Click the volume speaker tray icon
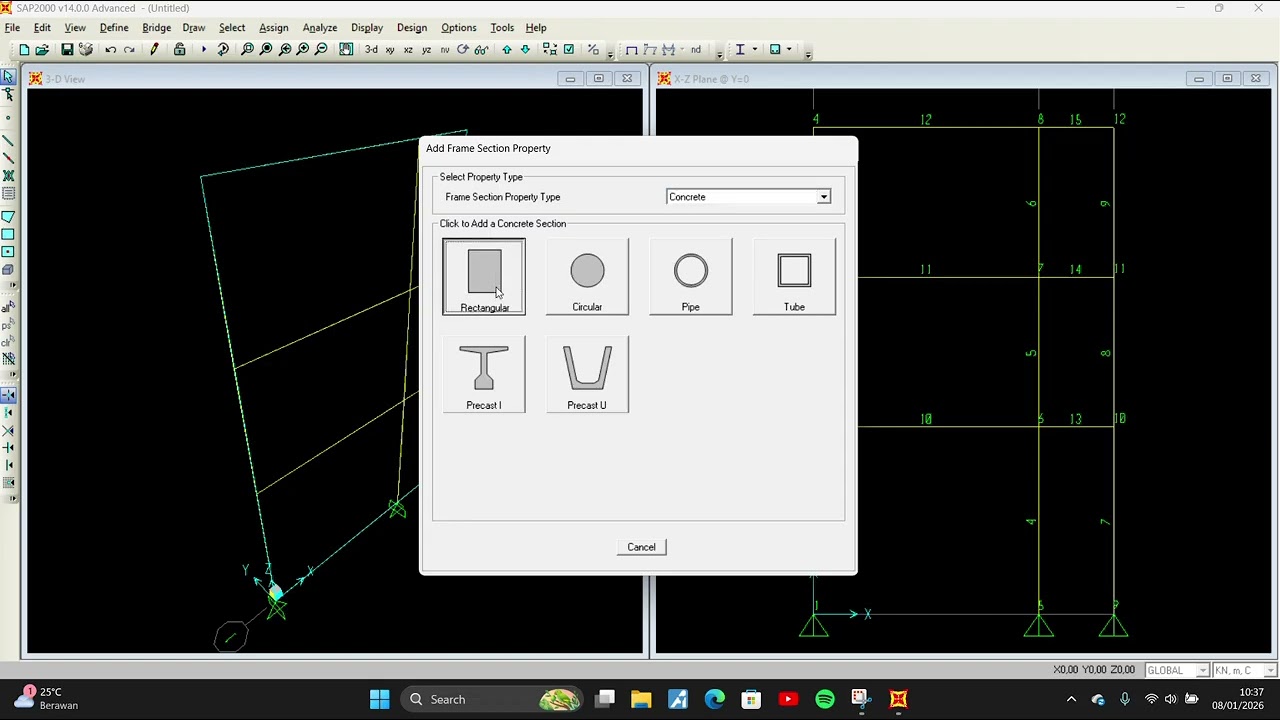The height and width of the screenshot is (720, 1280). 1170,699
